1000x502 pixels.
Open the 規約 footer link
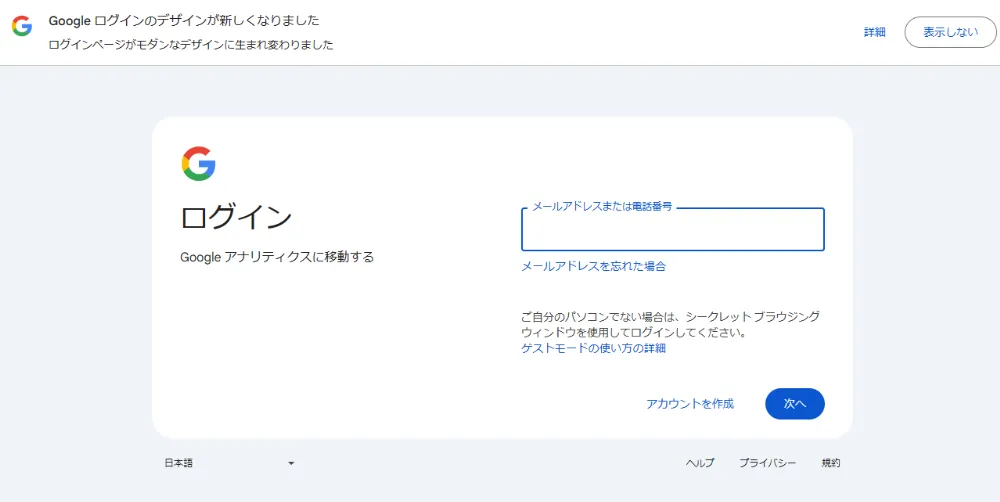pos(830,463)
